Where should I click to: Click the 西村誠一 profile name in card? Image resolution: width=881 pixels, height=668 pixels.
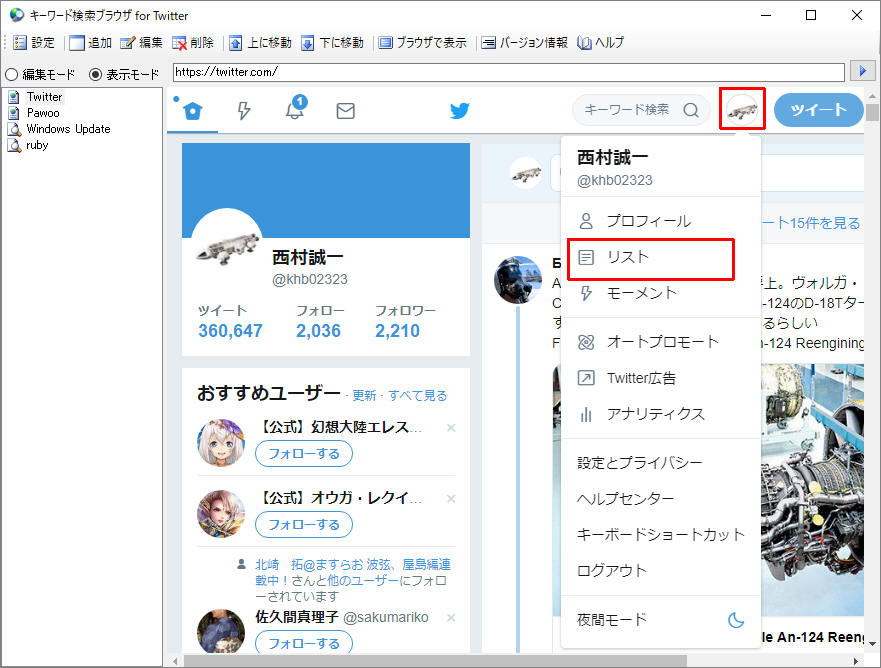308,257
